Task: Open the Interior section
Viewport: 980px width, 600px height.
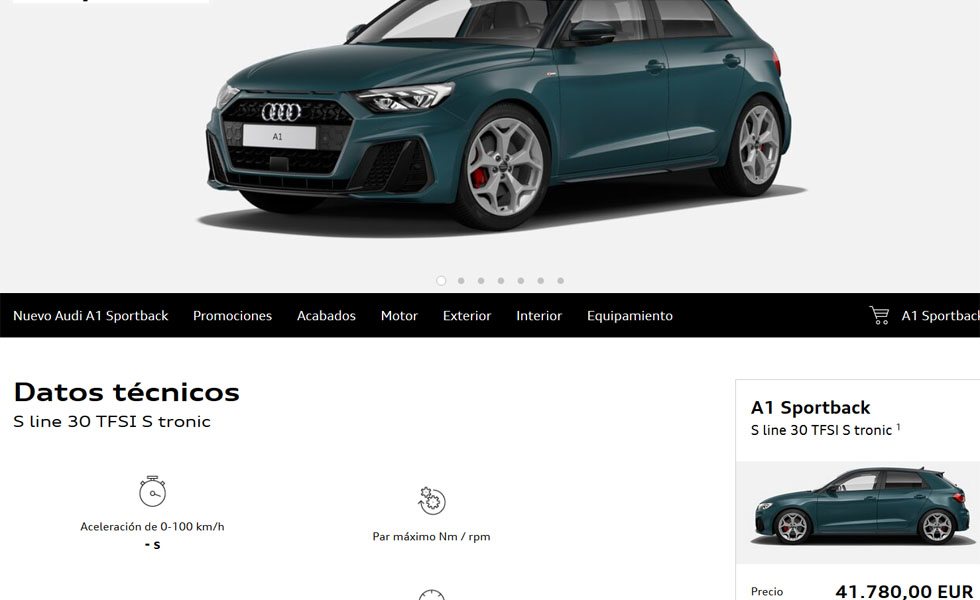Action: (539, 316)
